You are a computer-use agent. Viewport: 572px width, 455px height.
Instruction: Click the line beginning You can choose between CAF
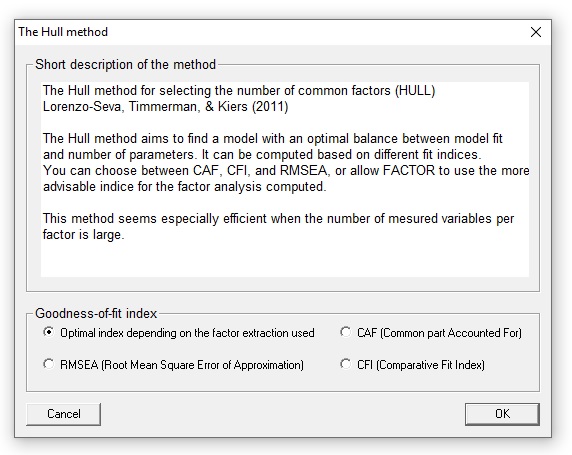pos(286,171)
